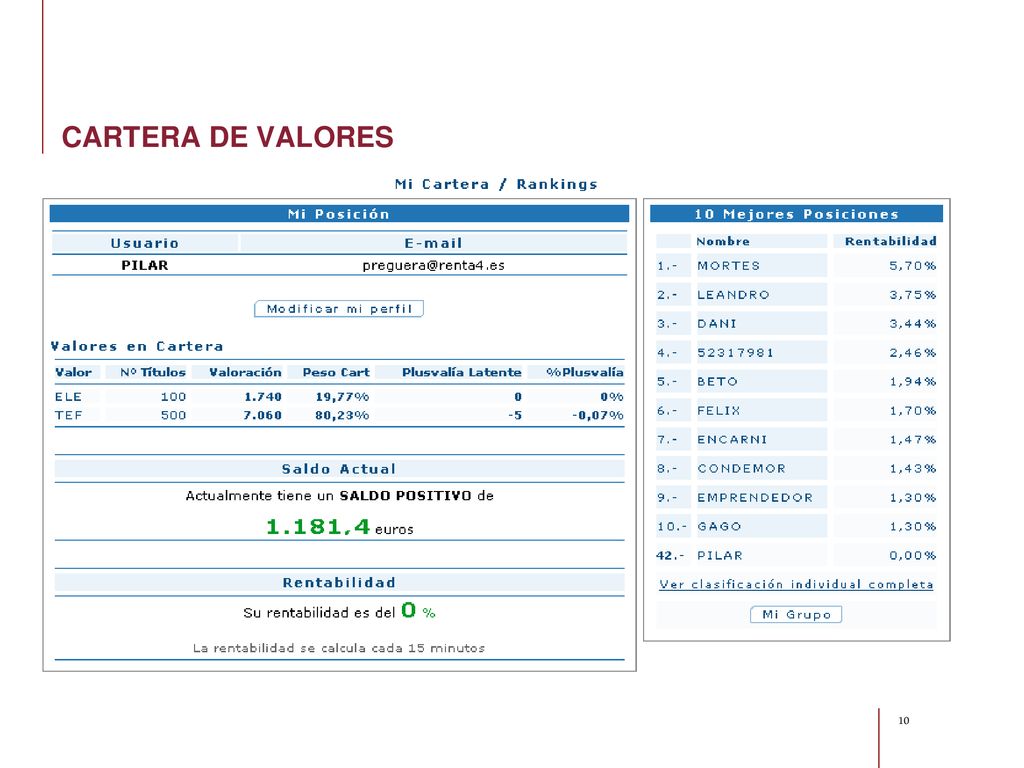This screenshot has width=1024, height=768.
Task: Click the Nº Títulos column header
Action: (x=153, y=372)
